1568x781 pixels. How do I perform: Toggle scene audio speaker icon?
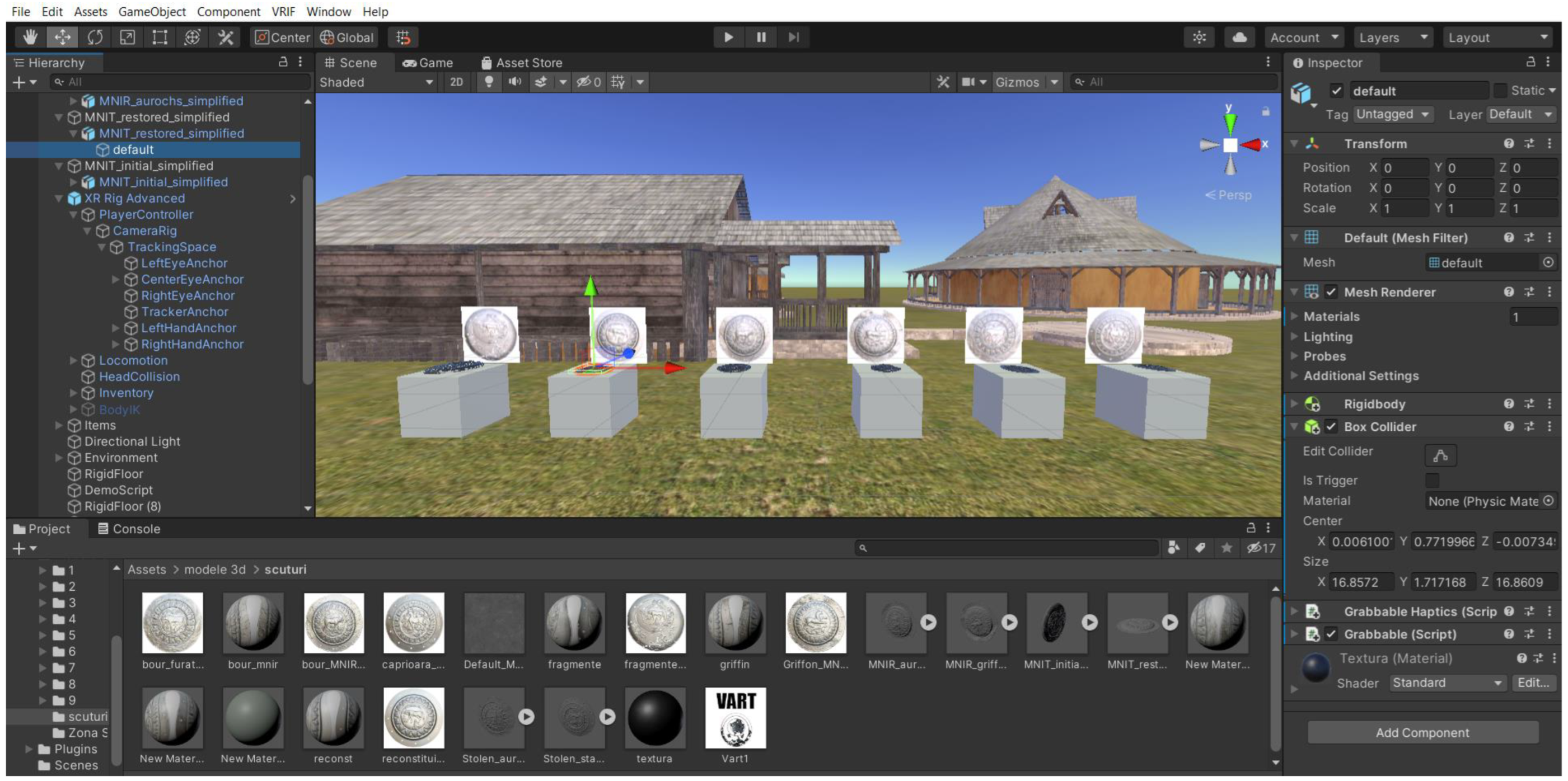click(514, 82)
